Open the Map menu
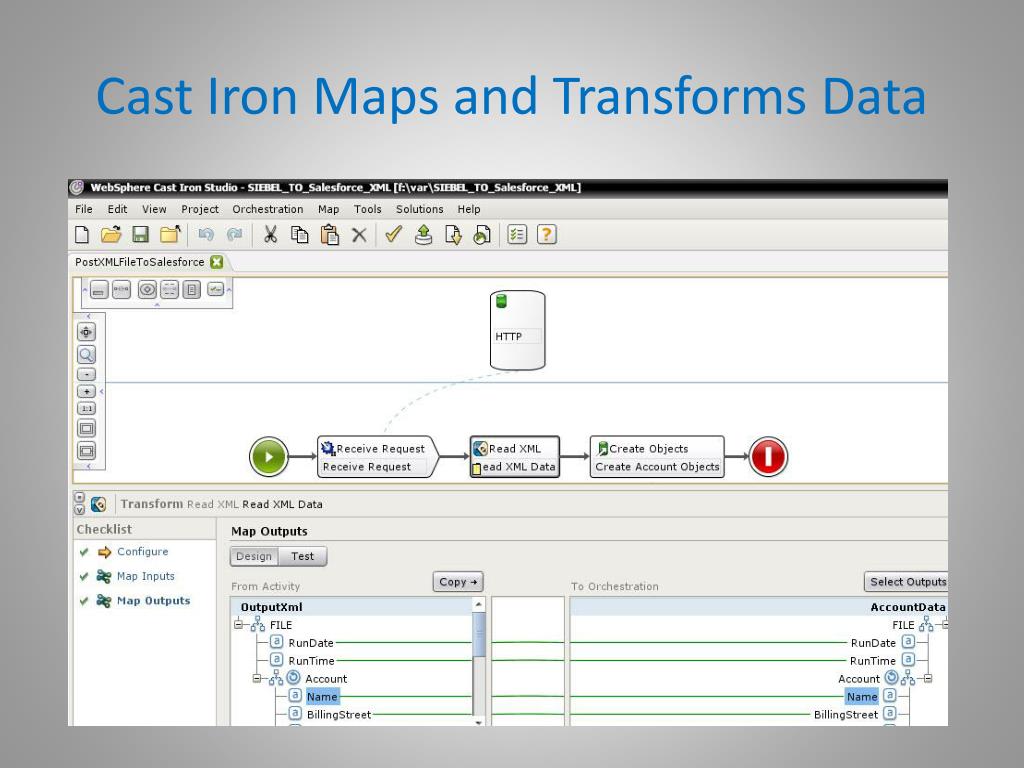 tap(328, 209)
